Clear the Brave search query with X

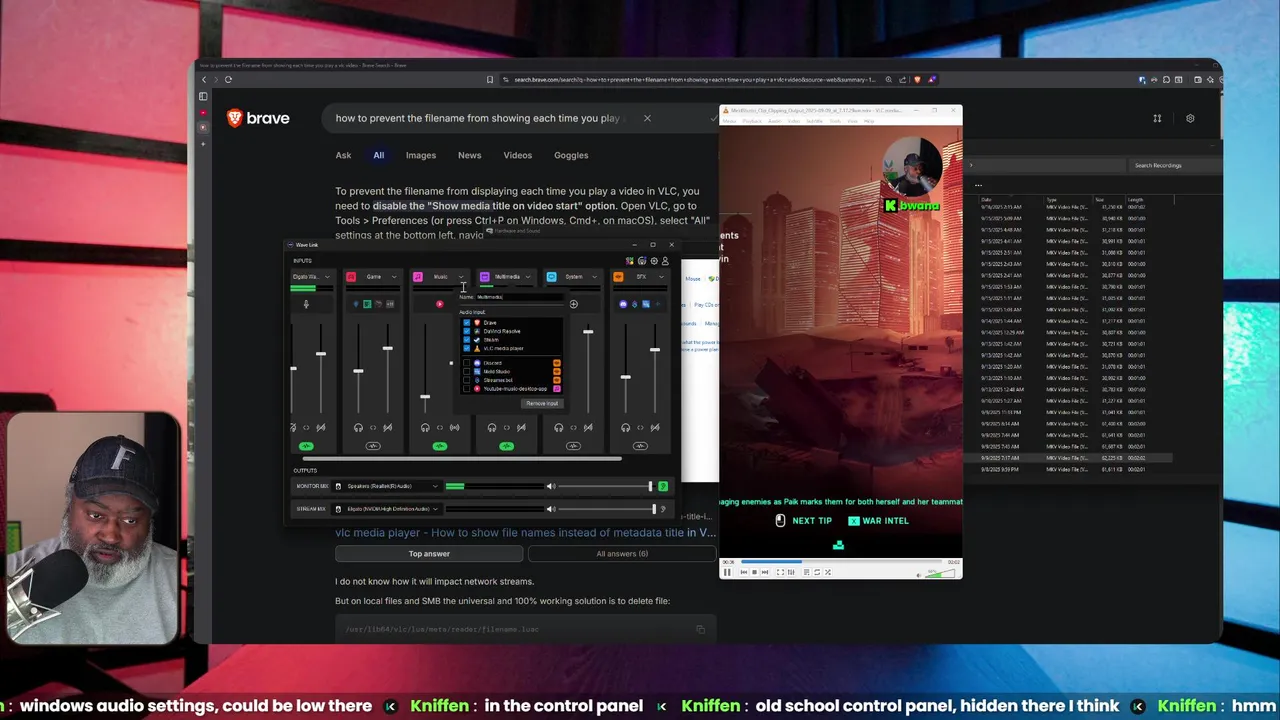(647, 118)
